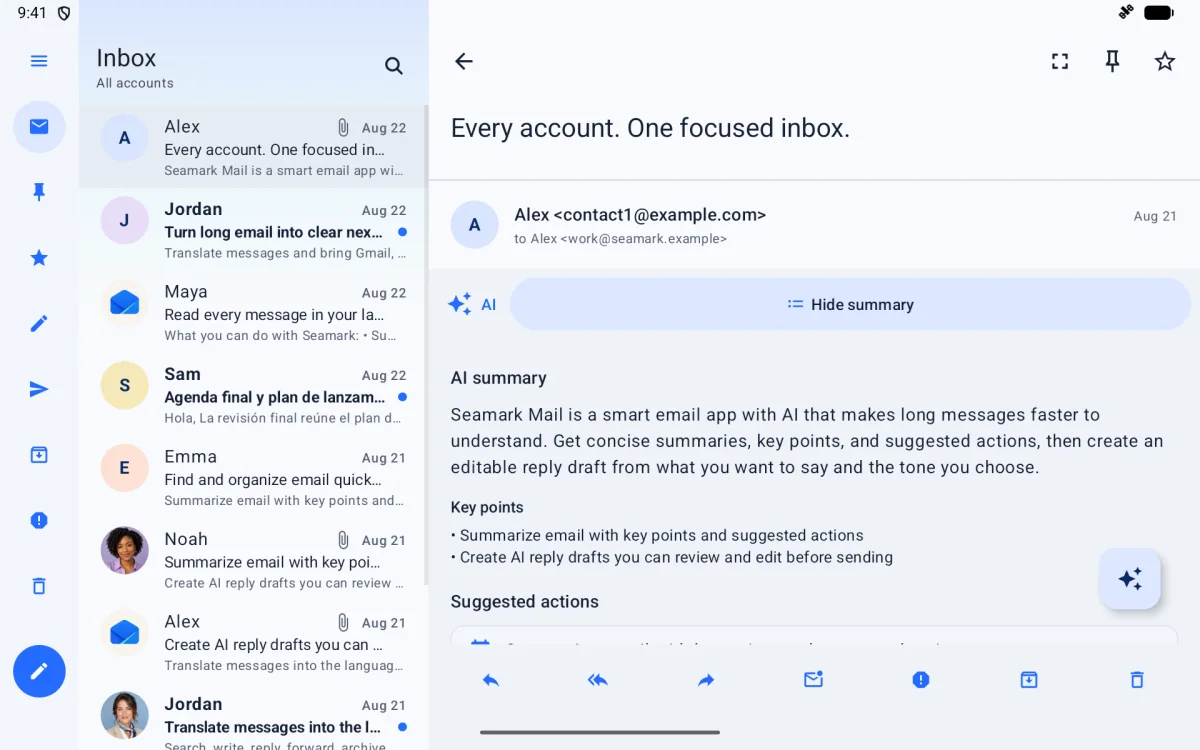
Task: Open Alex's email 'Every account. One focused in...'
Action: pyautogui.click(x=253, y=147)
